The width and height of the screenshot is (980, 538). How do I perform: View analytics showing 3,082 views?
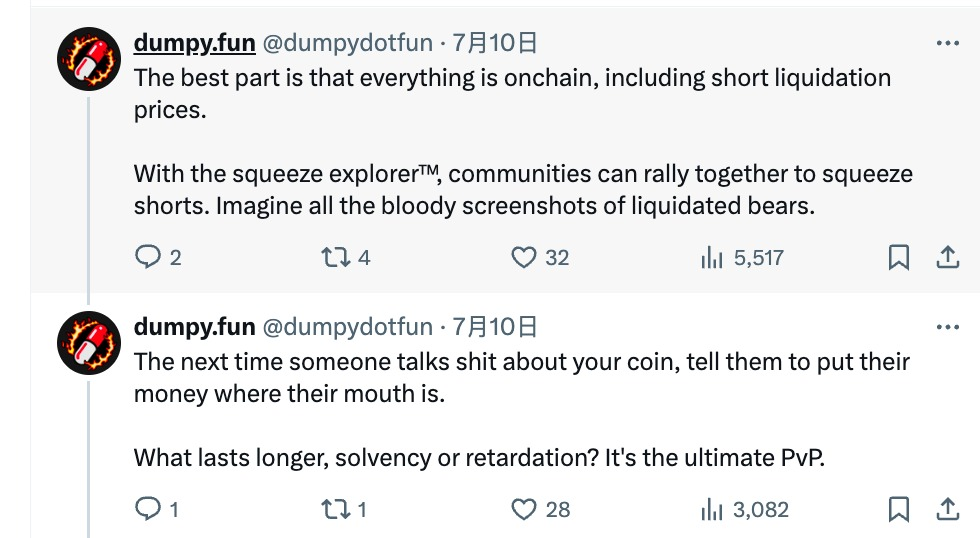tap(712, 510)
